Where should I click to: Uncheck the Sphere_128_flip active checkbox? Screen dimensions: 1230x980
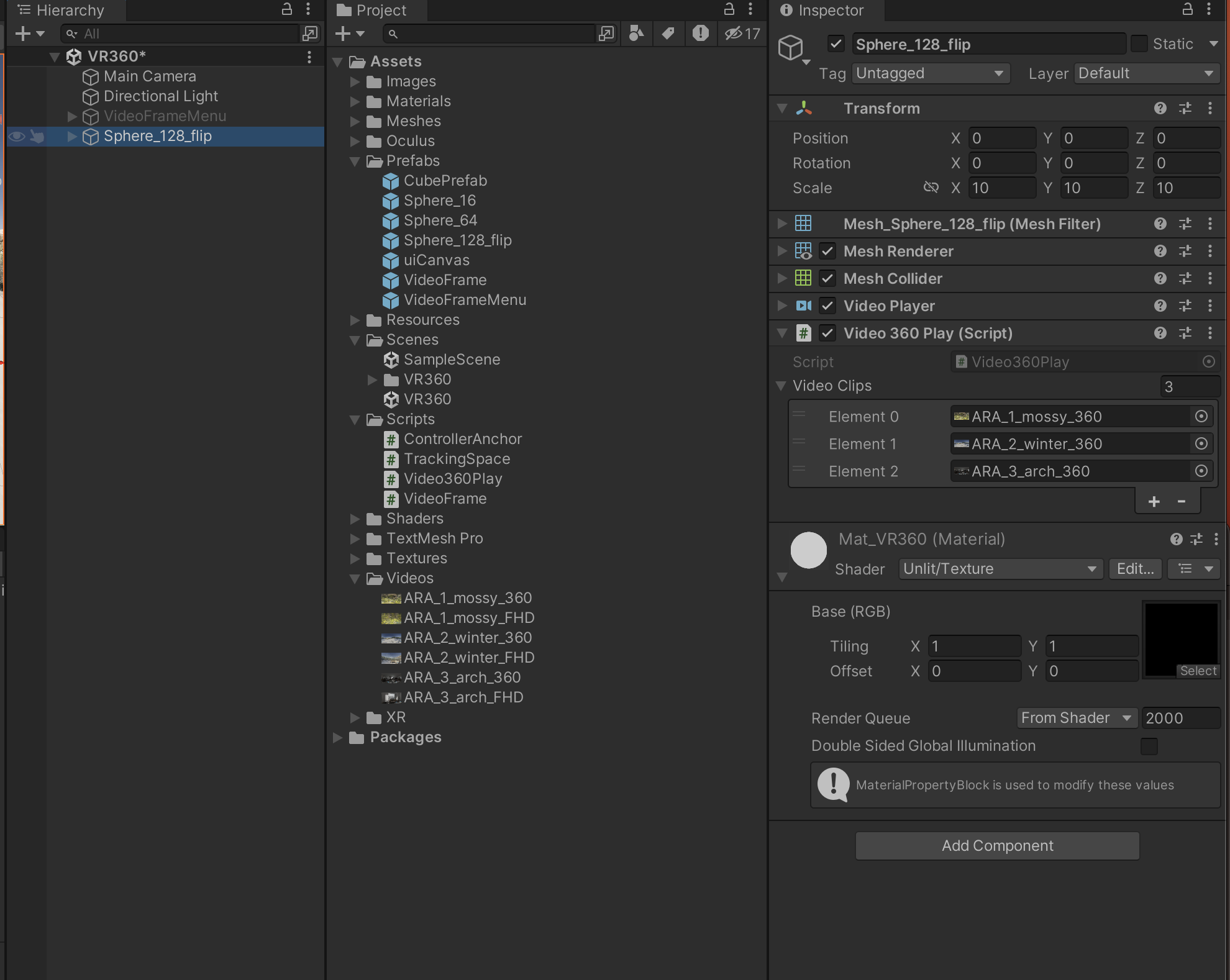click(836, 44)
